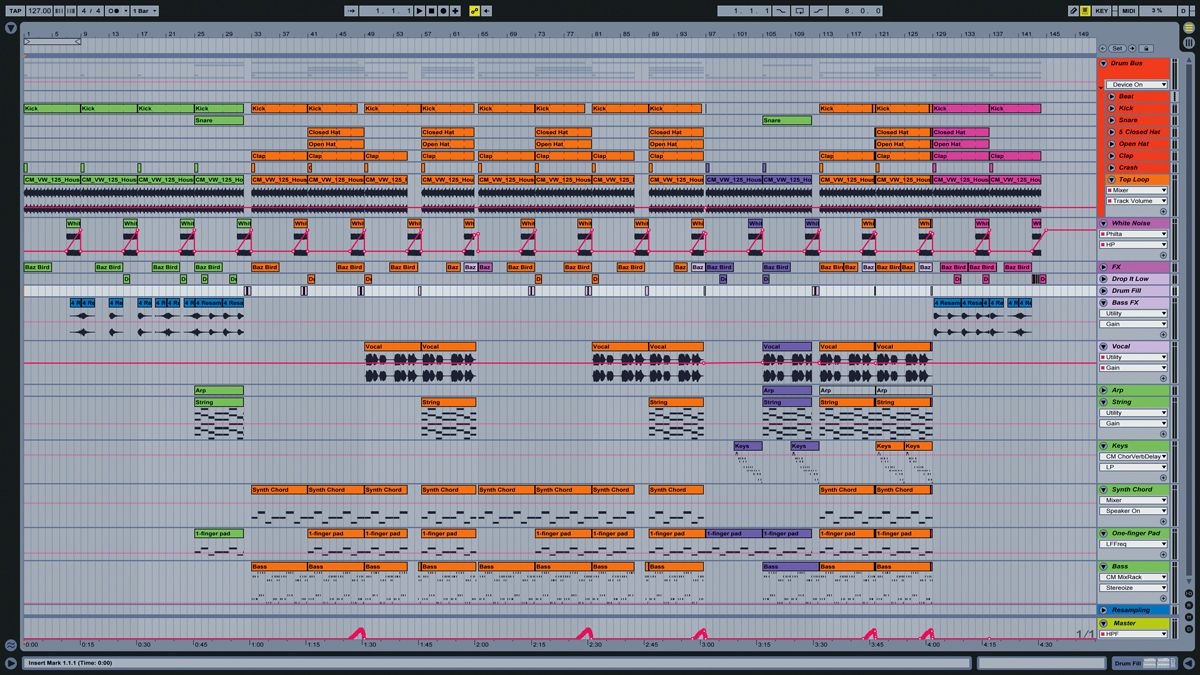Enable MIDI mapping mode

point(1128,9)
